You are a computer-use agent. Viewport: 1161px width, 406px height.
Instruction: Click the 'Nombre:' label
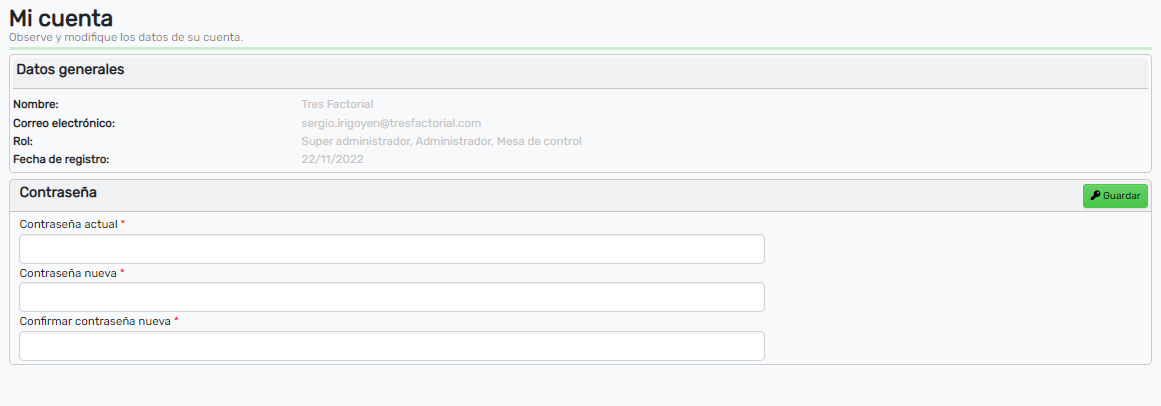point(36,104)
